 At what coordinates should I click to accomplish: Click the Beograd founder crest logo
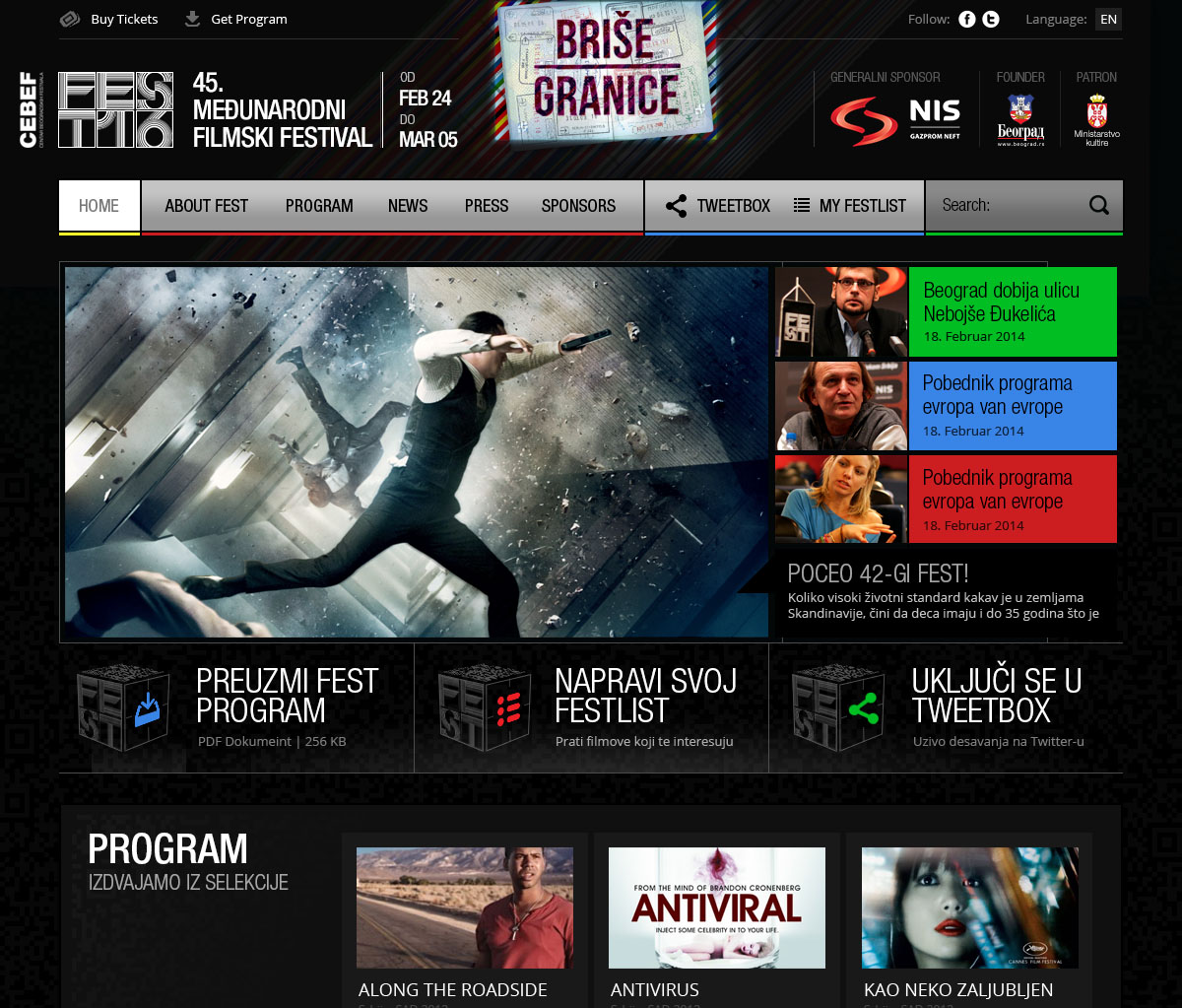click(1020, 120)
